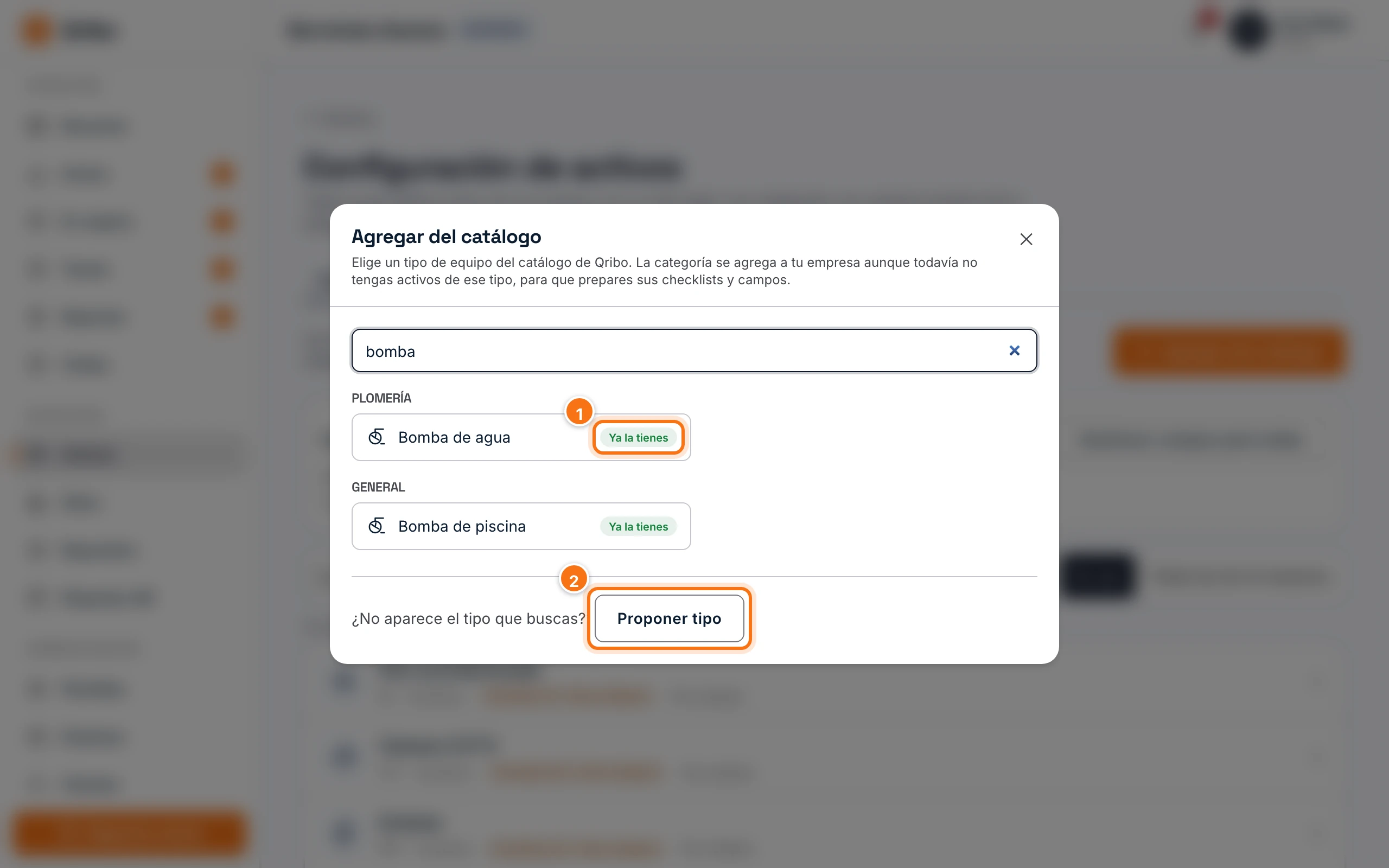Close the Agregar del catálogo dialog
Viewport: 1389px width, 868px height.
(x=1025, y=239)
